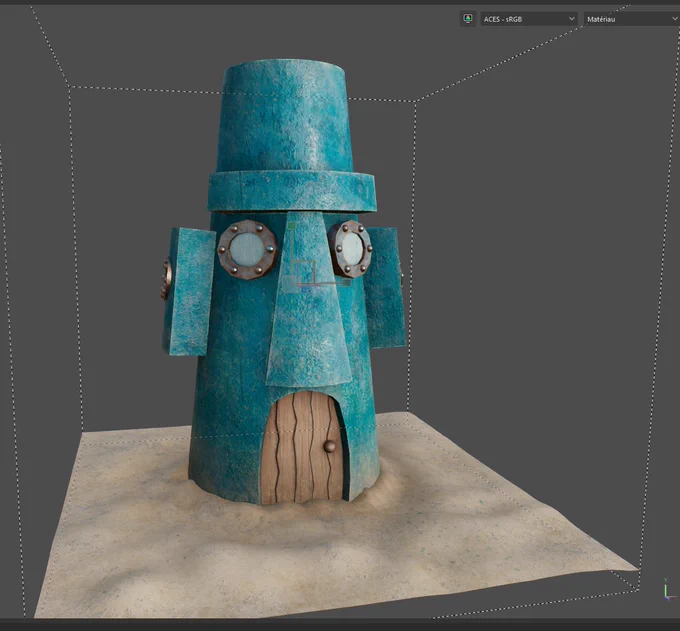Open the Matériau viewport mode dropdown
Screen dimensions: 680x631
632,19
